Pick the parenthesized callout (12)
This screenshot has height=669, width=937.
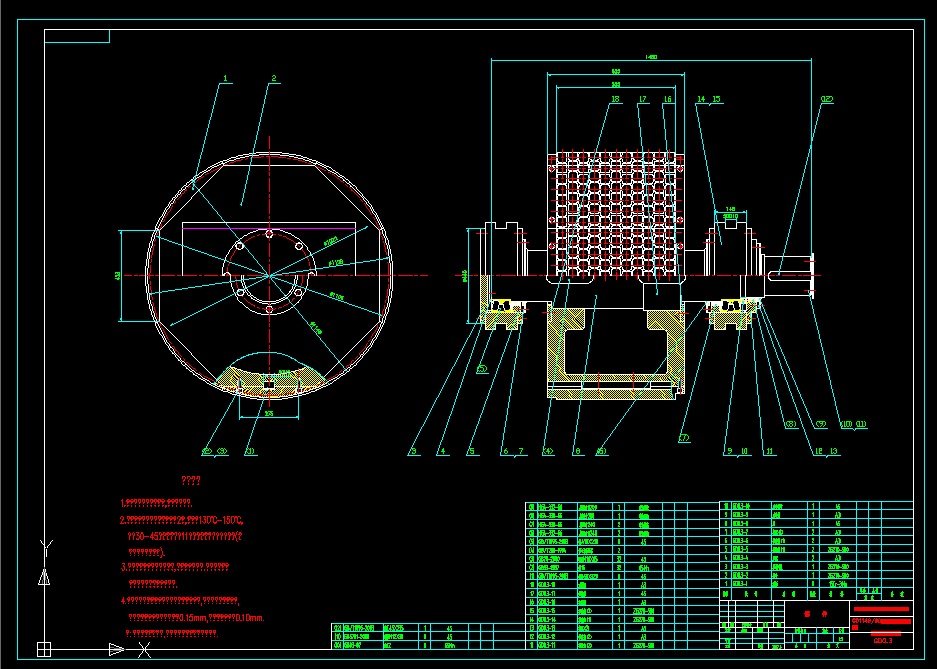(x=827, y=99)
